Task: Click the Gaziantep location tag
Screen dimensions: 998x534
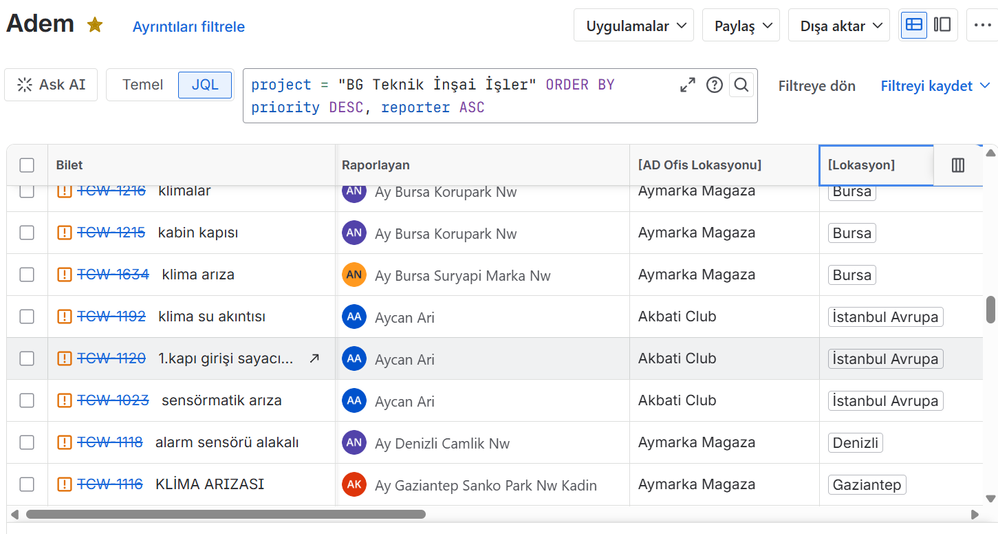Action: (x=867, y=484)
